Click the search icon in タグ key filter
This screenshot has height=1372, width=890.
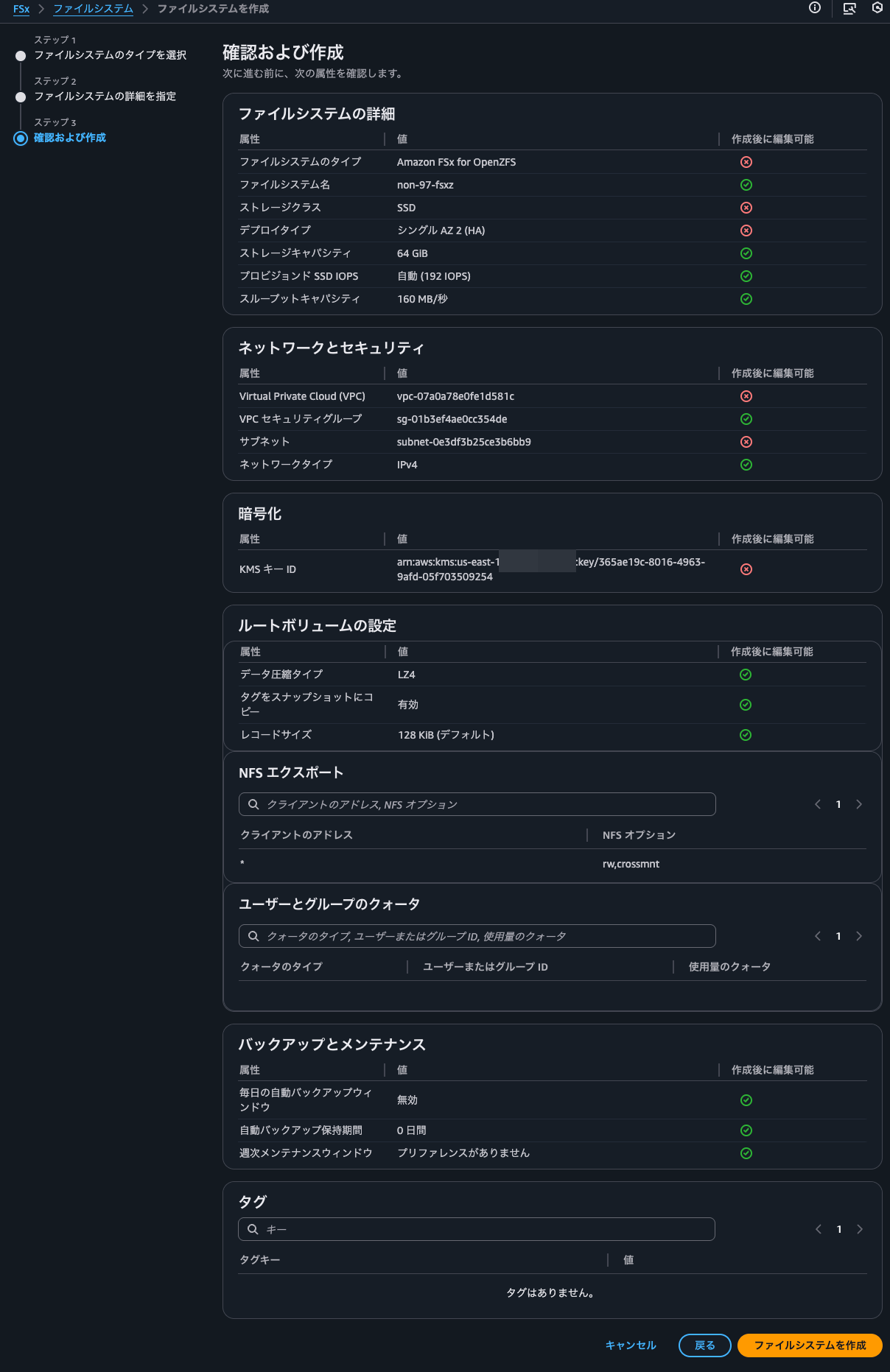(253, 1229)
